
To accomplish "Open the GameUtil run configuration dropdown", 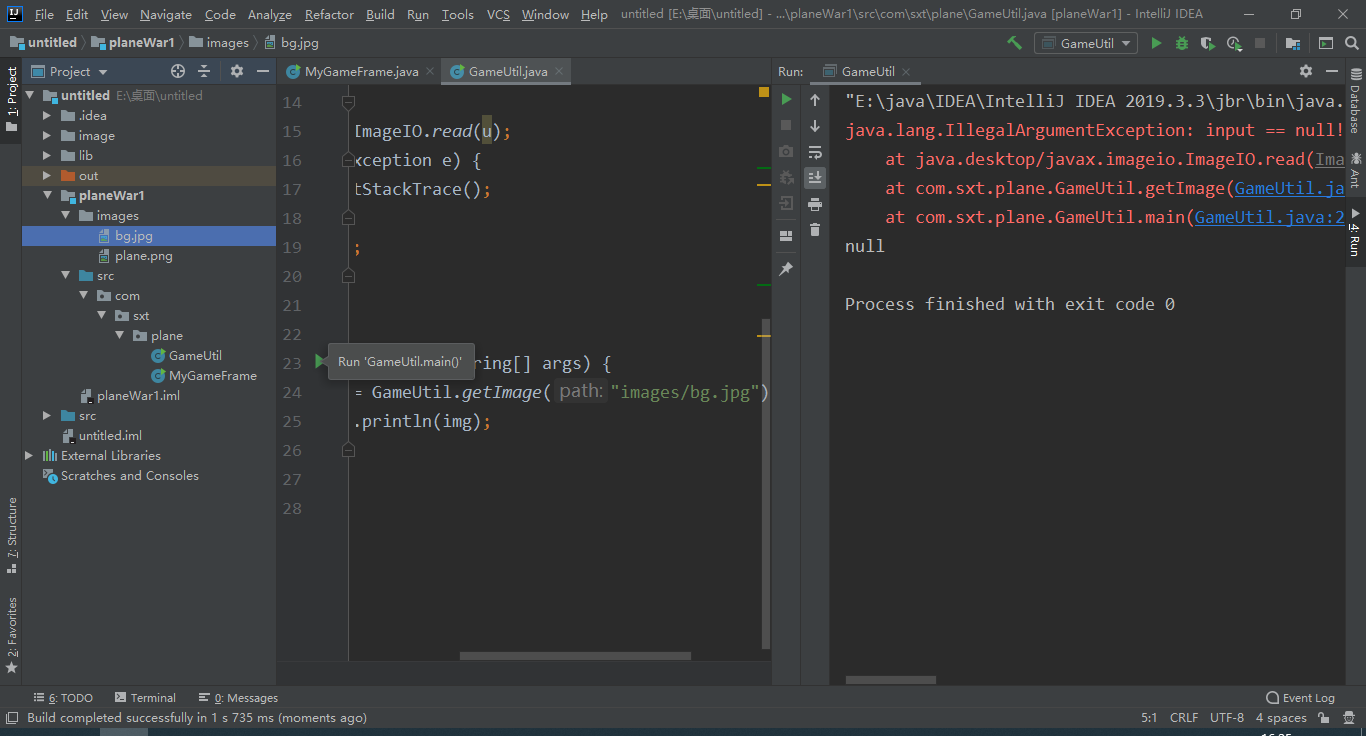I will 1086,43.
